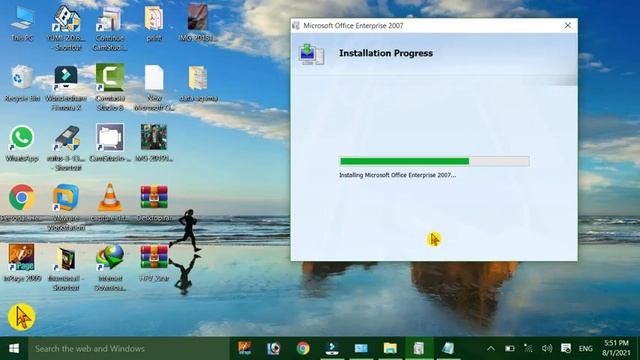
Task: Select the IMG photo thumbnail beside CamStudio
Action: pos(154,143)
